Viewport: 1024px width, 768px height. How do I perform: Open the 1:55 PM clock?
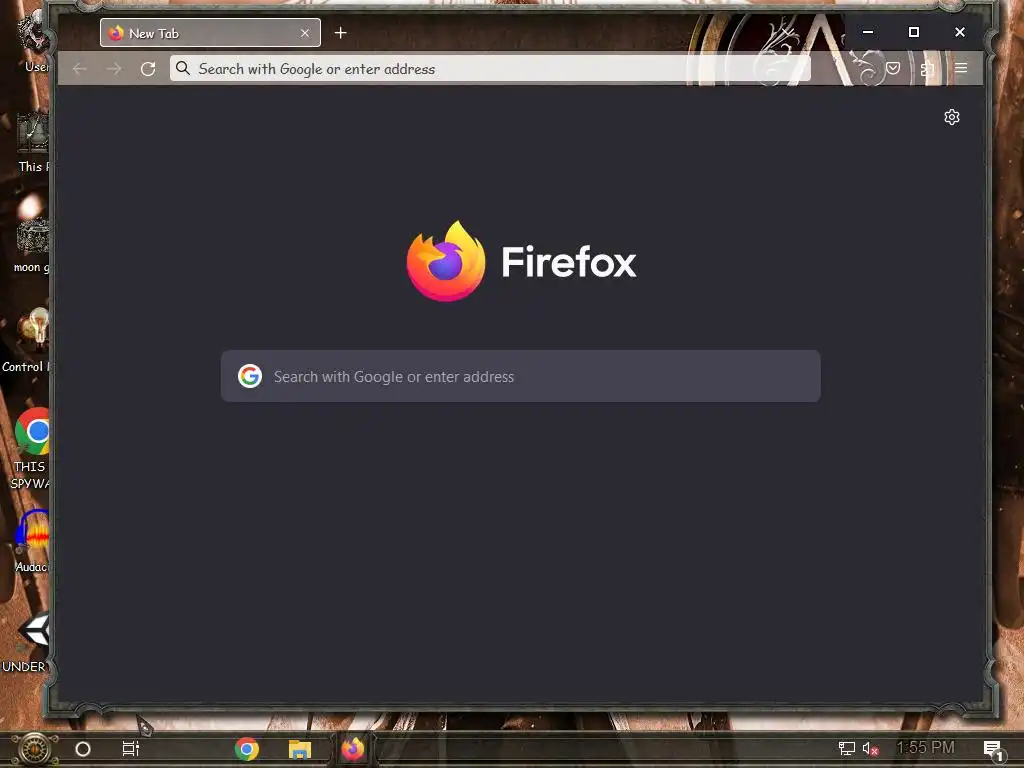point(925,748)
